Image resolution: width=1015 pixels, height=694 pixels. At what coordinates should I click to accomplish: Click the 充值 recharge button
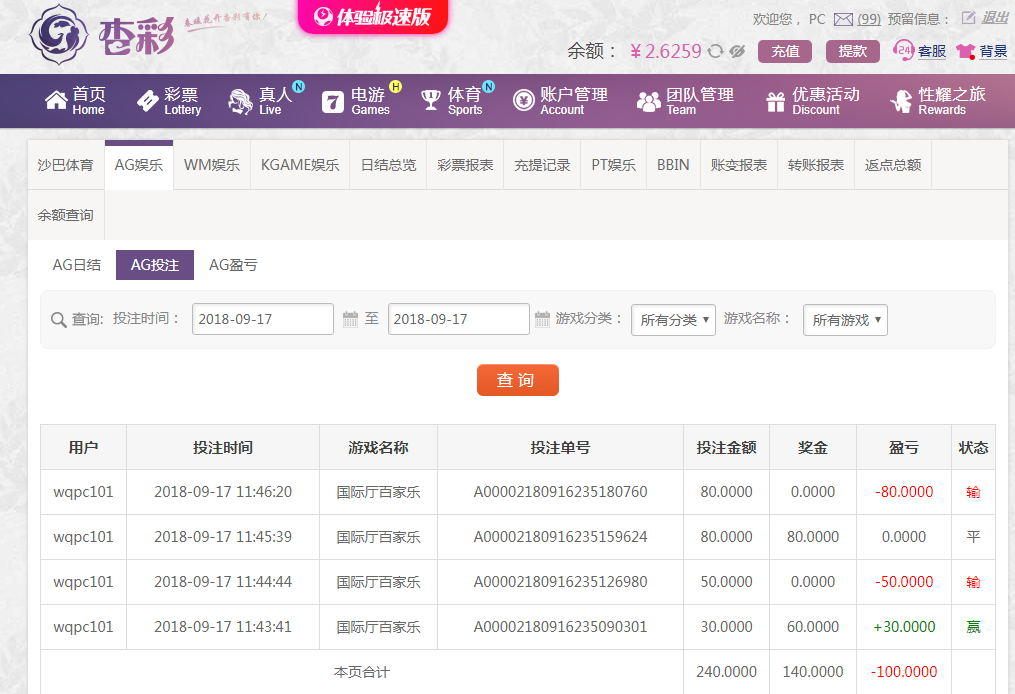785,51
